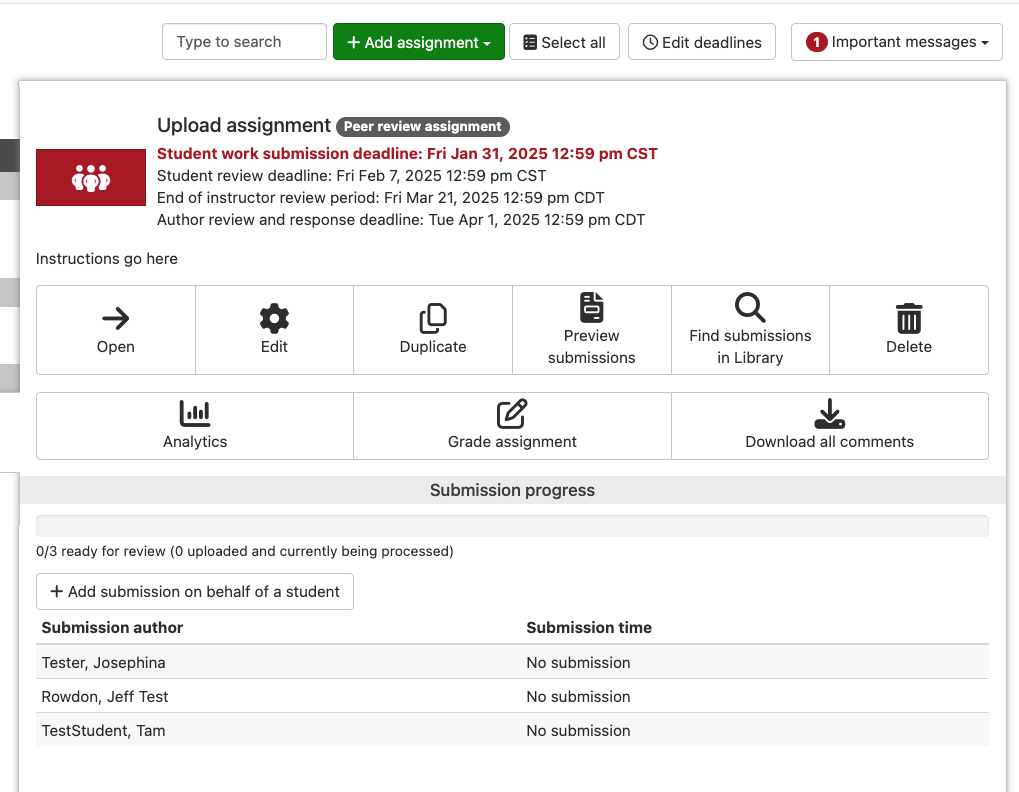Click the submission progress bar
The height and width of the screenshot is (792, 1019).
(512, 526)
